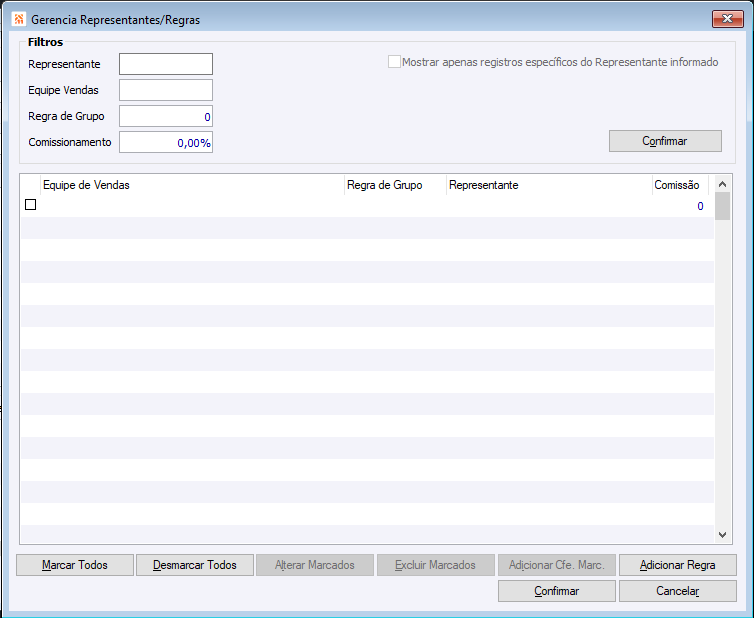Image resolution: width=754 pixels, height=618 pixels.
Task: Click the Regra de Grupo filter field
Action: (x=166, y=116)
